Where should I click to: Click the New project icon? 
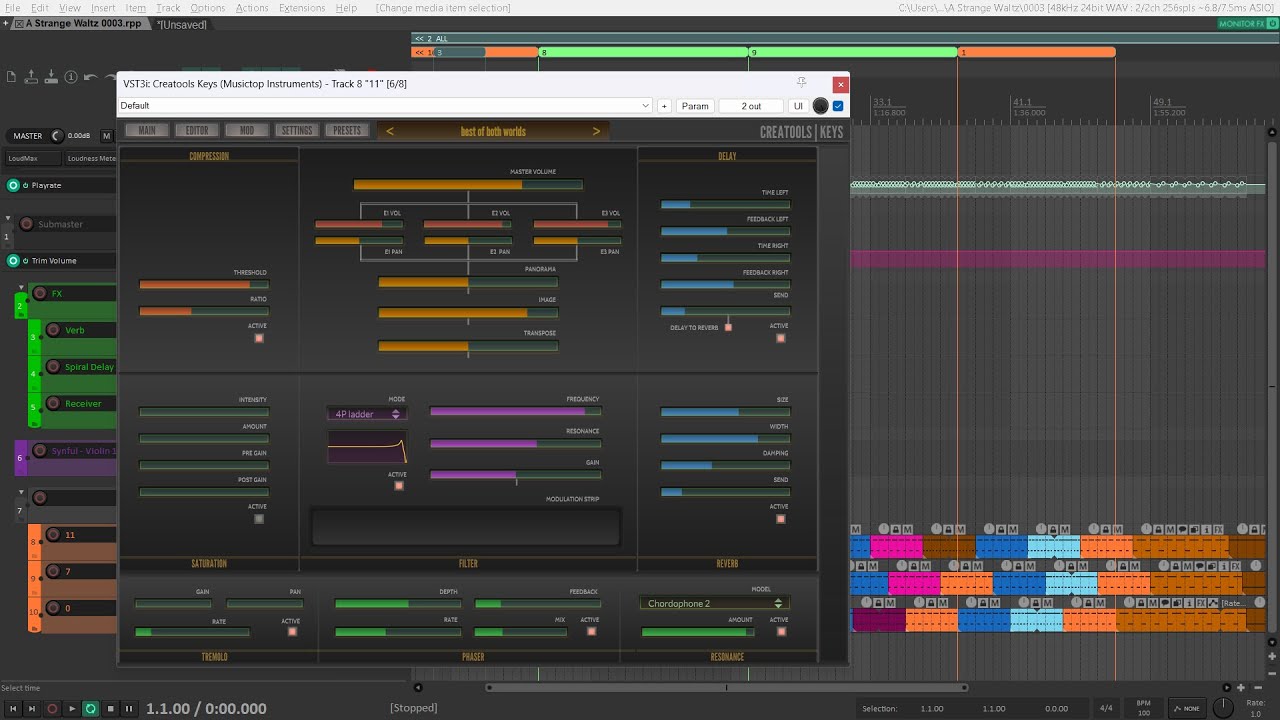click(x=11, y=77)
